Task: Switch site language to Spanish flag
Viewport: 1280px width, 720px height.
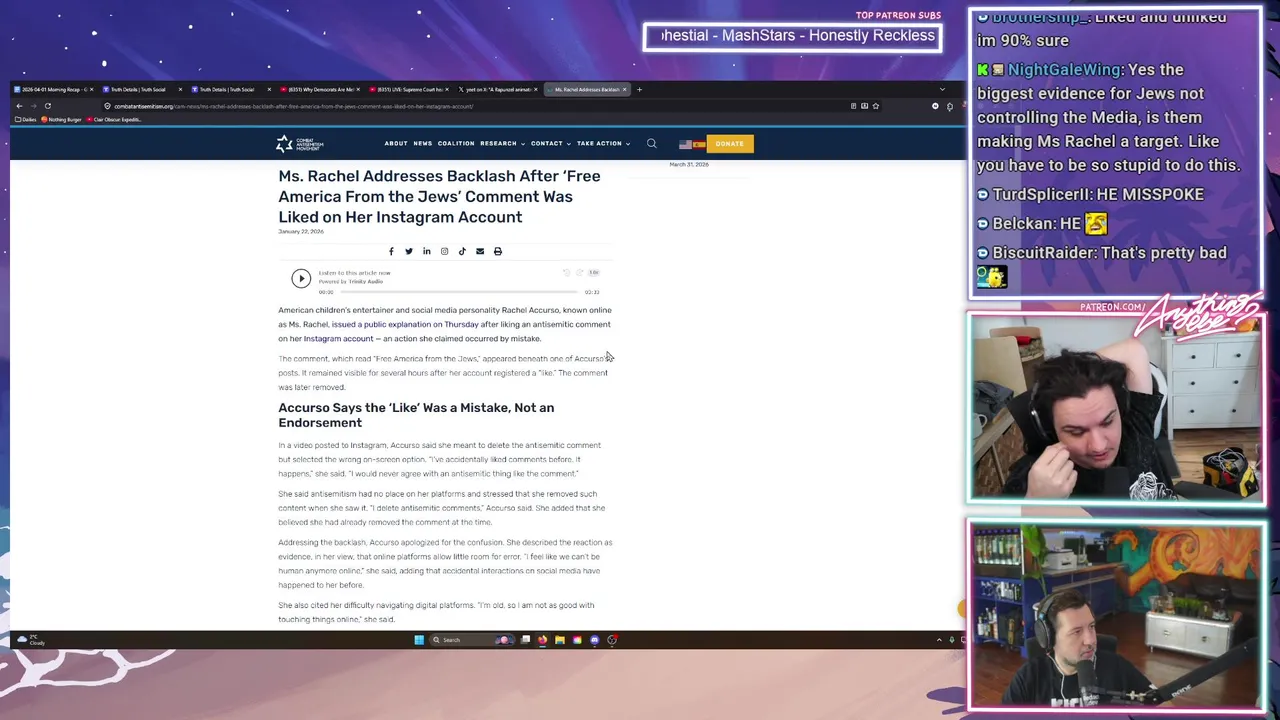Action: pyautogui.click(x=698, y=144)
